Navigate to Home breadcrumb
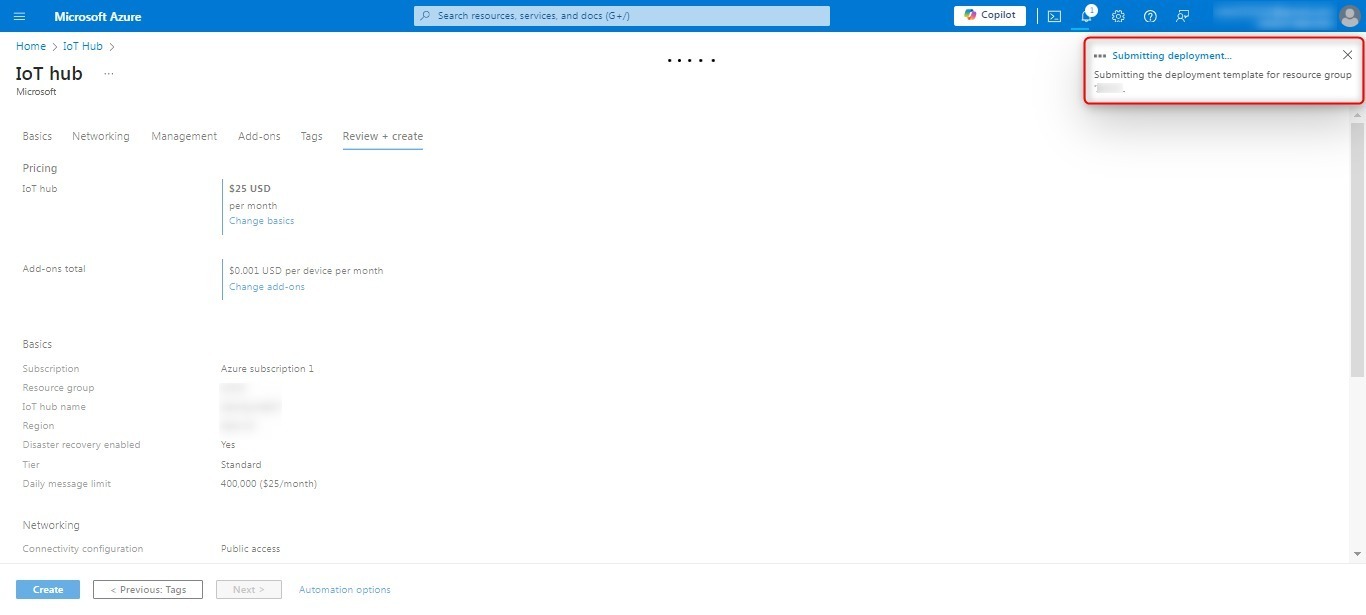1366x615 pixels. [31, 46]
